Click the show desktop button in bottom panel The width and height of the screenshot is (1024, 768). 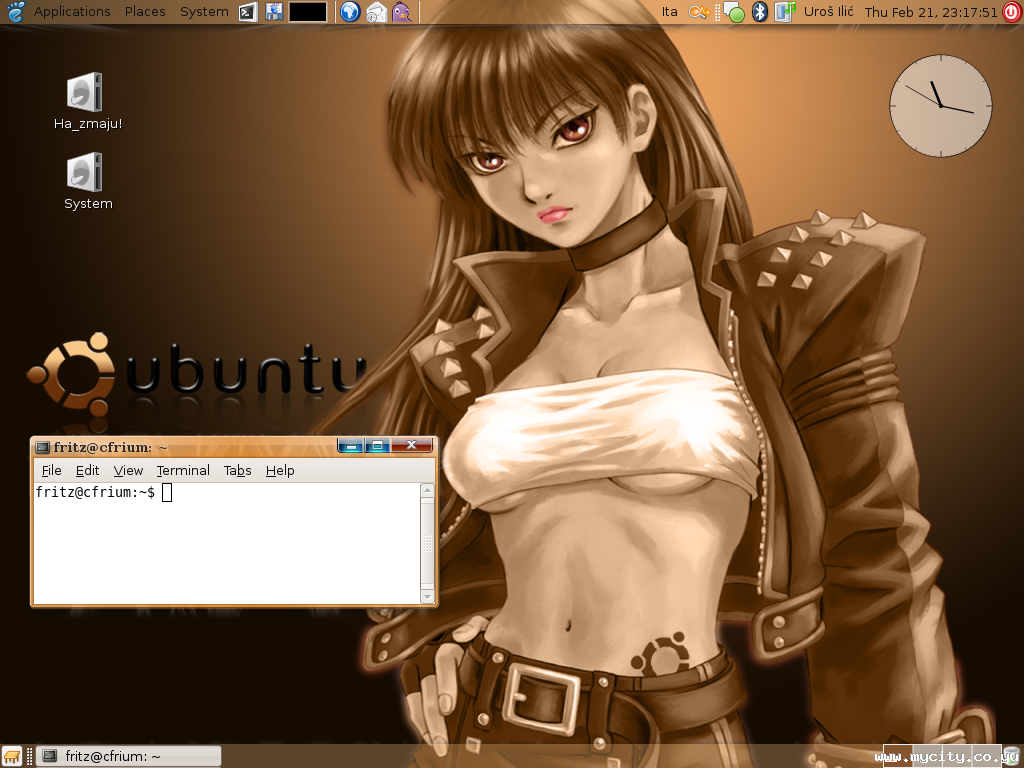click(x=12, y=756)
